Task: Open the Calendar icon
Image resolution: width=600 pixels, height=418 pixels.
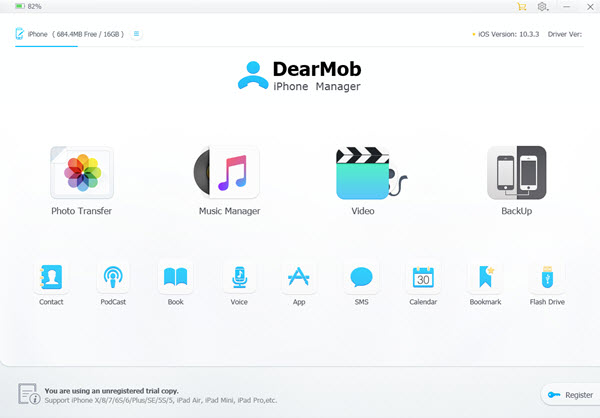Action: click(x=423, y=276)
